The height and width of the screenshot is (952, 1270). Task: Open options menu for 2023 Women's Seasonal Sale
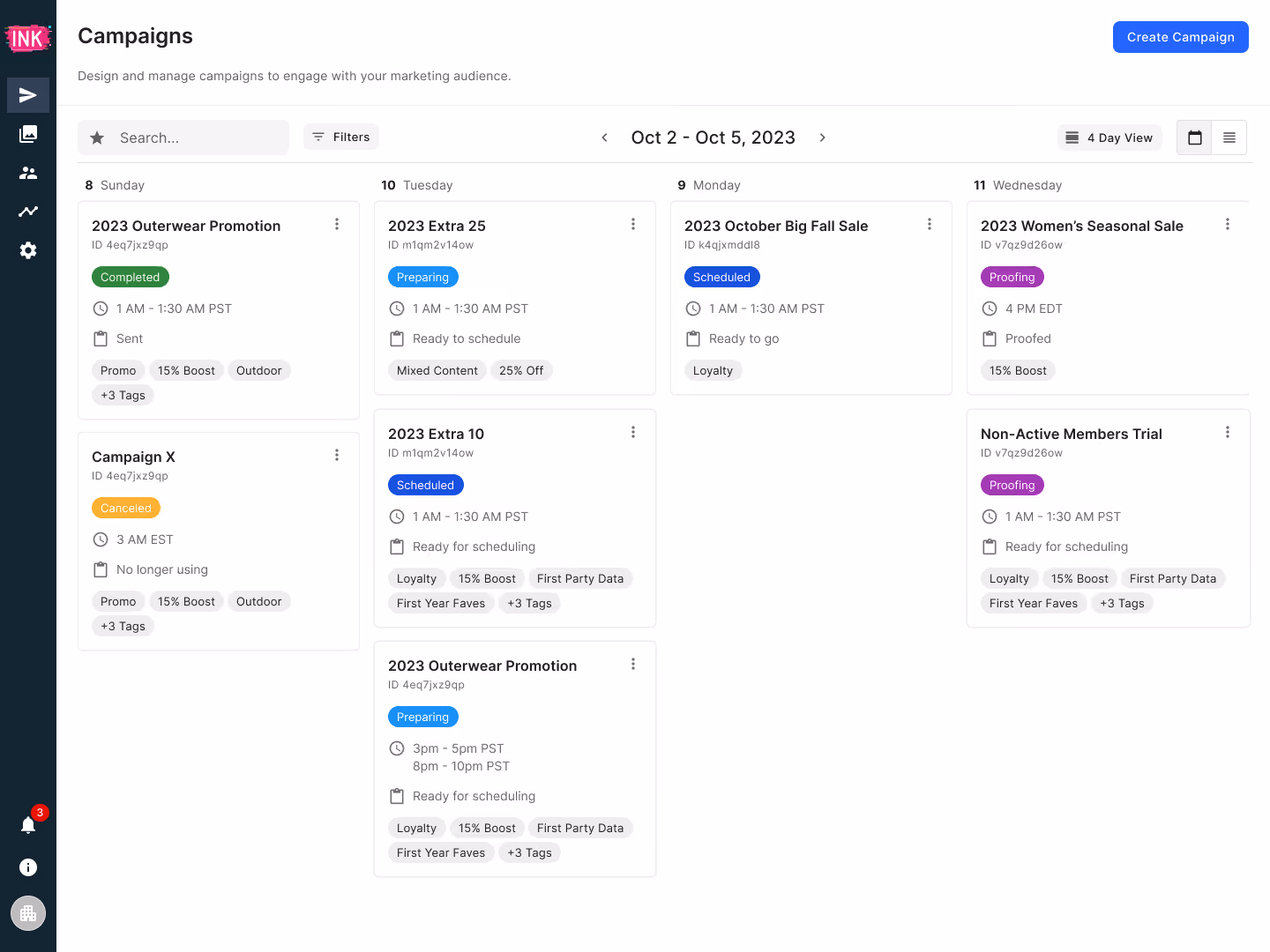1228,224
